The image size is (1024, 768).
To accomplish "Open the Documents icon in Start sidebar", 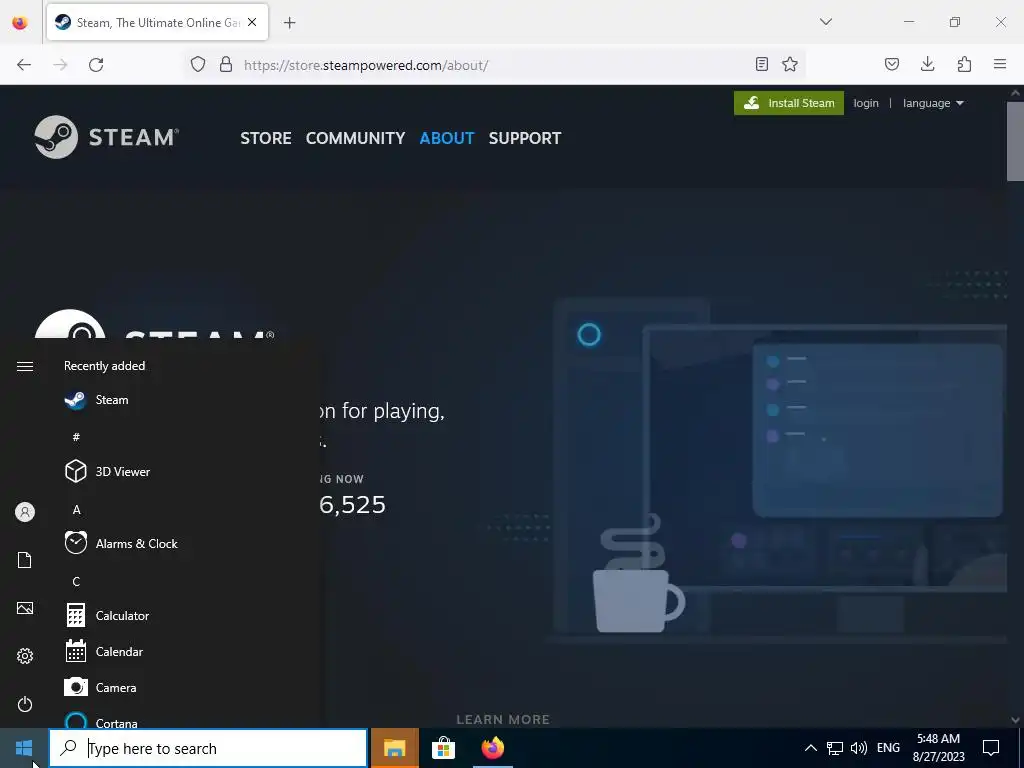I will click(x=25, y=560).
